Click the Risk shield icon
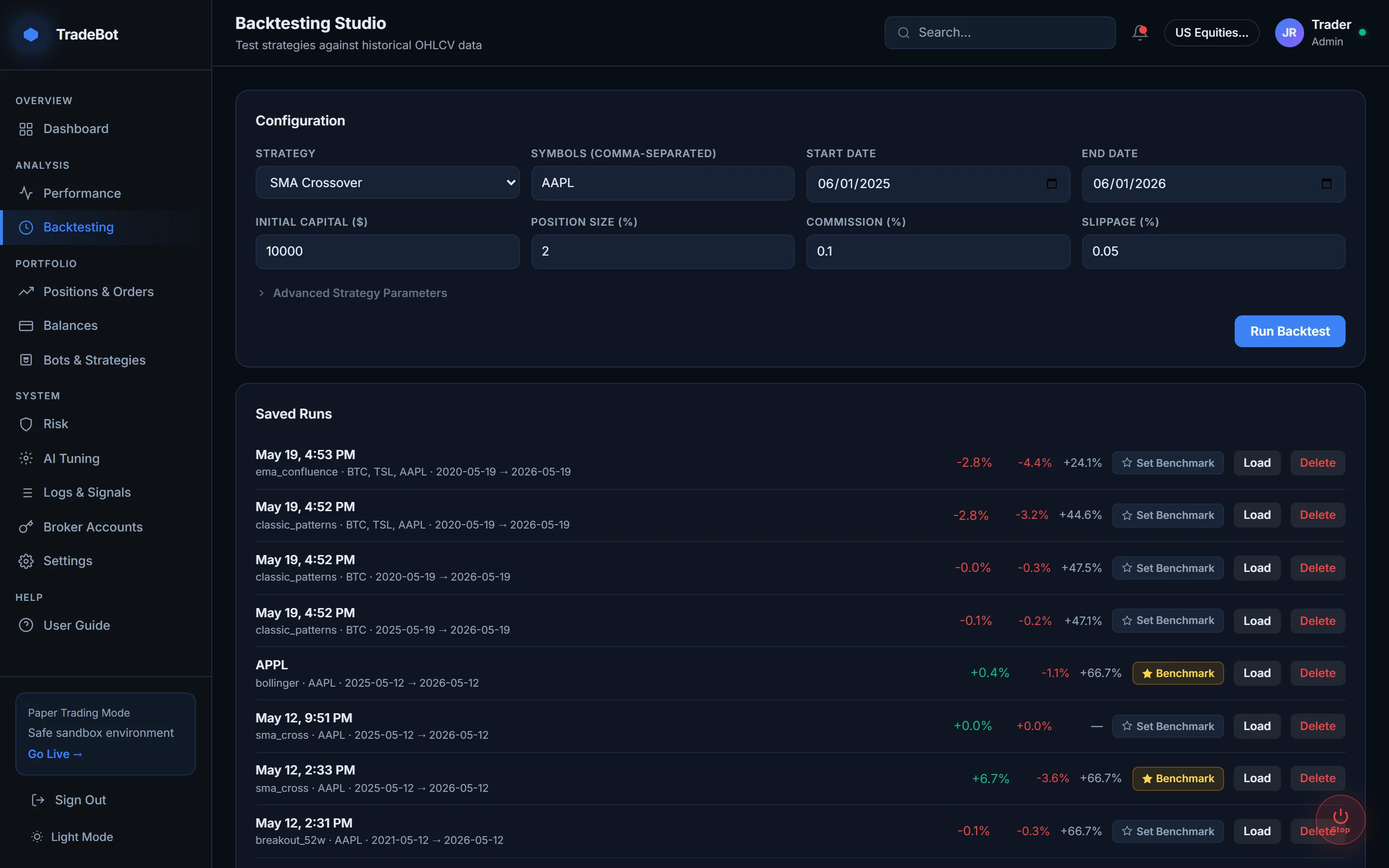1389x868 pixels. [26, 424]
